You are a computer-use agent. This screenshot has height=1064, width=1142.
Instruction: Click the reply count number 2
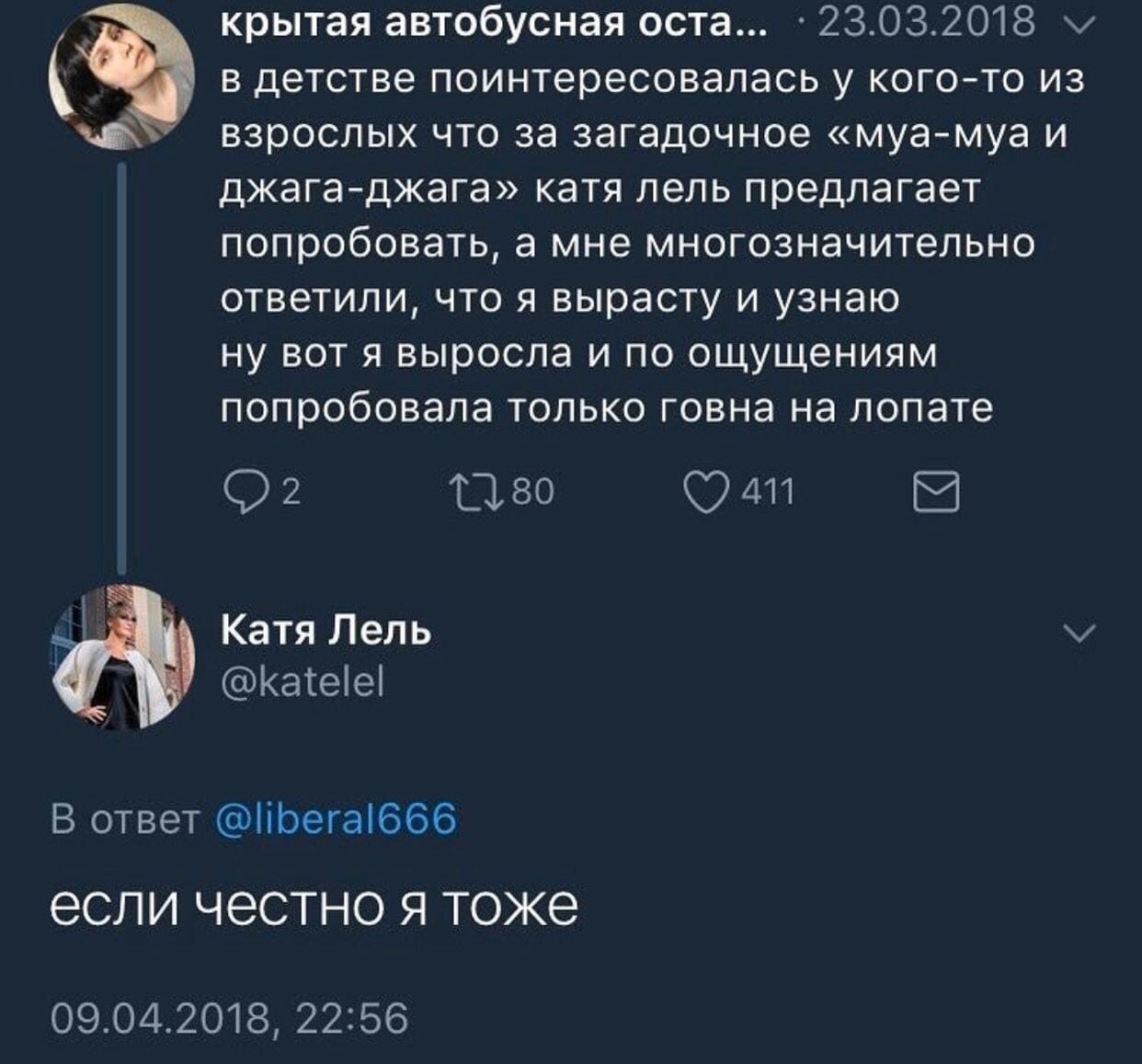290,495
